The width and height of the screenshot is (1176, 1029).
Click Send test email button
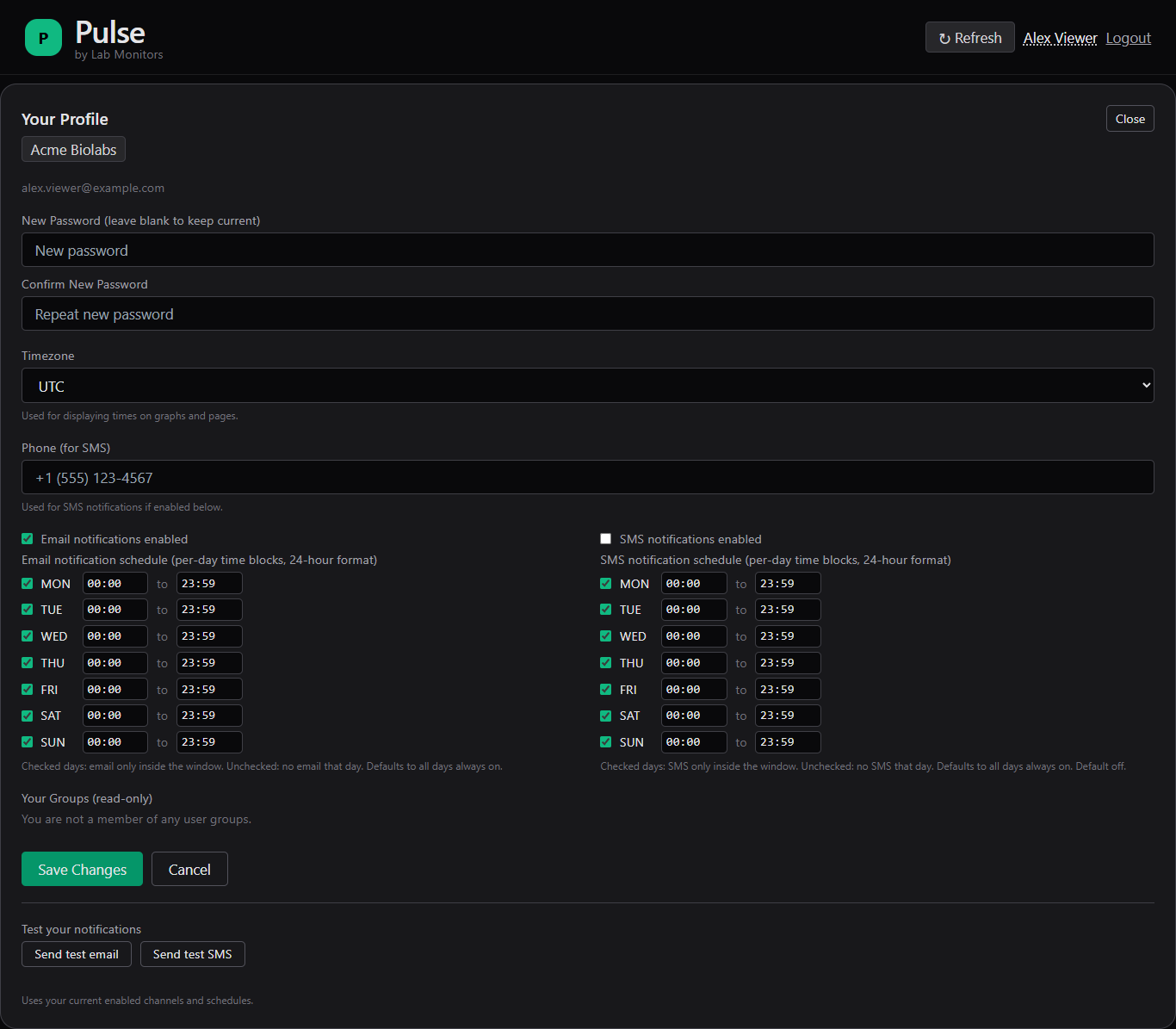(77, 954)
